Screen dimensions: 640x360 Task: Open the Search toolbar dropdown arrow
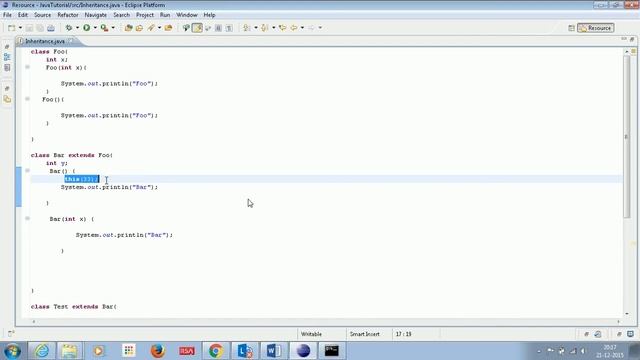point(159,28)
